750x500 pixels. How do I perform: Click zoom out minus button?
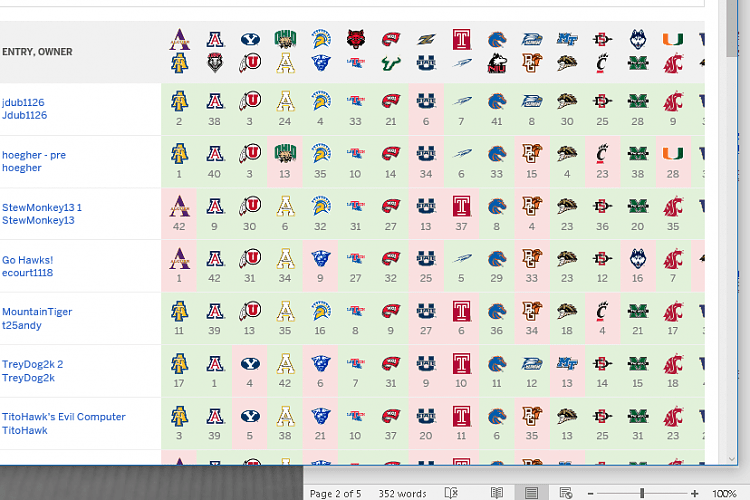tap(590, 493)
